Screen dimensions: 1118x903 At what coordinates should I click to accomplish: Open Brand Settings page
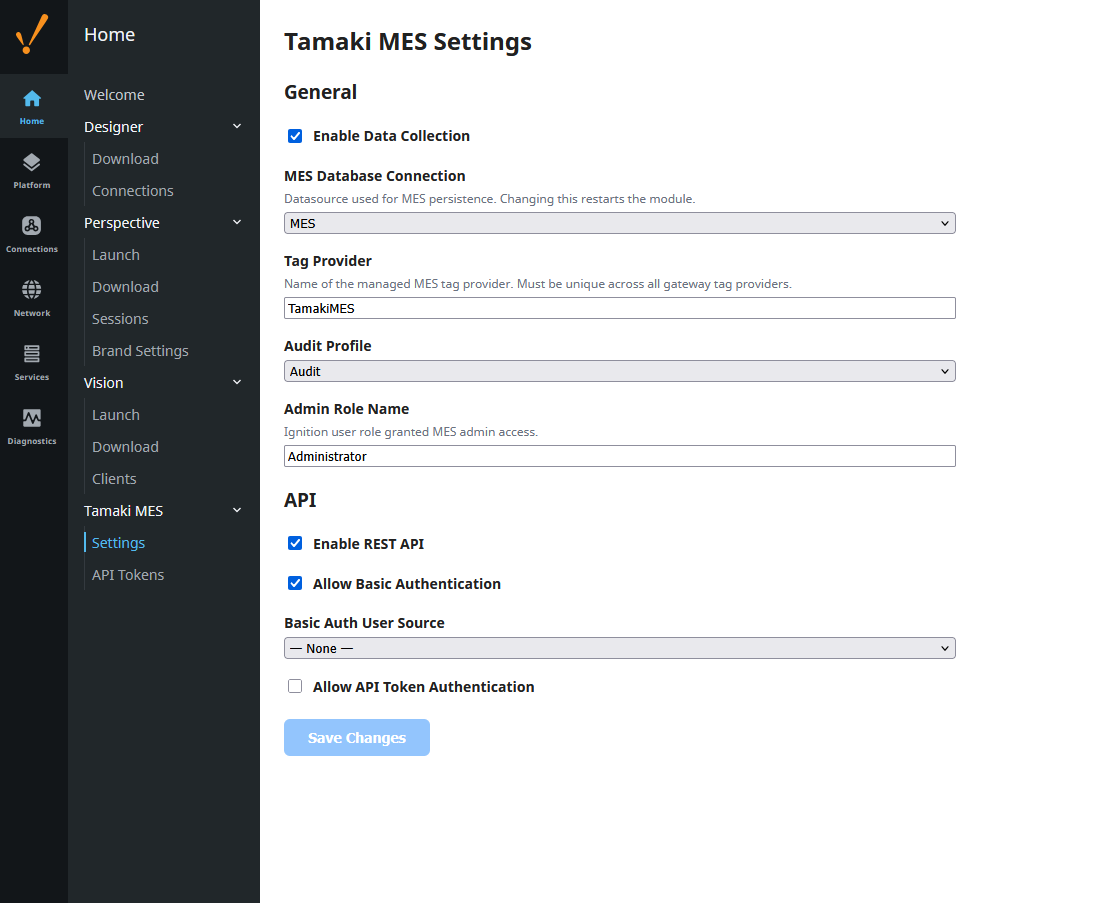coord(140,351)
